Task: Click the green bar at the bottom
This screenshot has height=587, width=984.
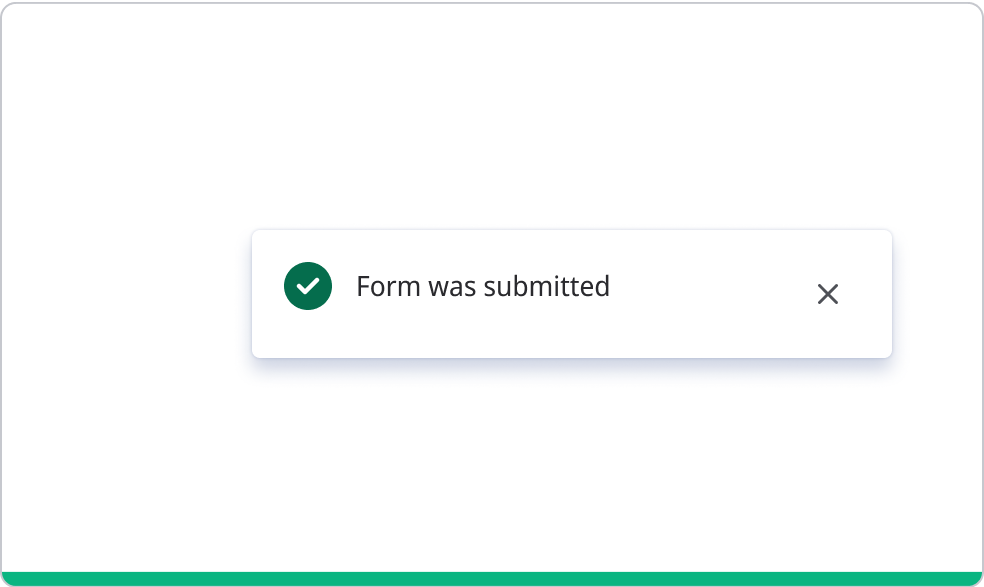Action: pos(492,579)
